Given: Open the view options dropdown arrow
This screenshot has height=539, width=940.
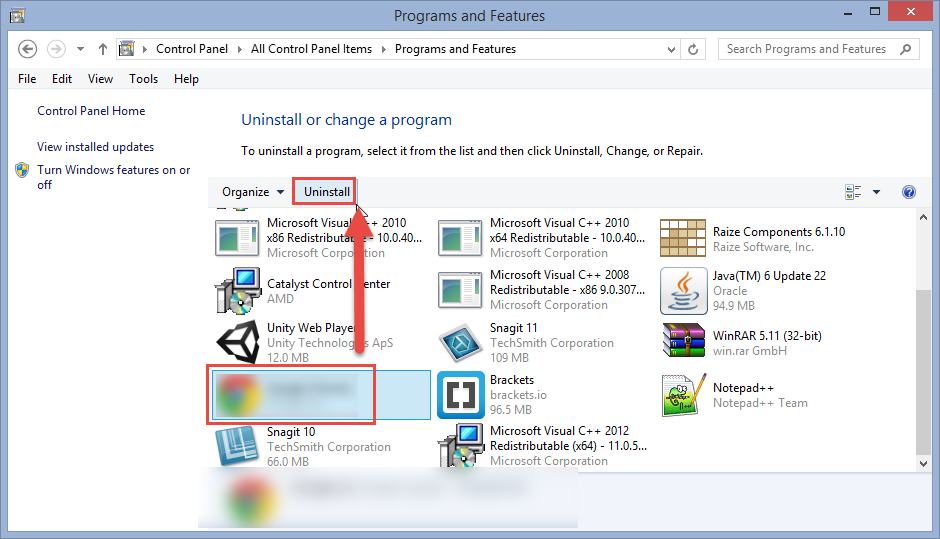Looking at the screenshot, I should [877, 192].
